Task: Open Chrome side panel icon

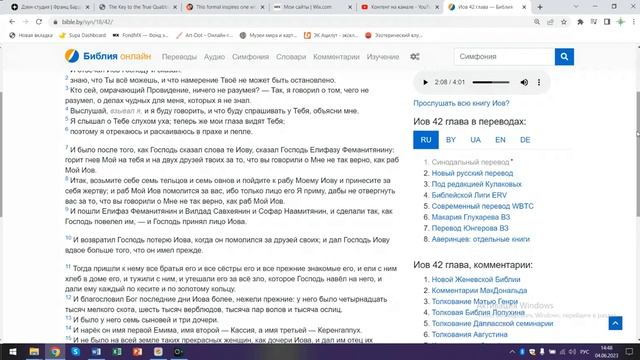Action: (x=607, y=22)
